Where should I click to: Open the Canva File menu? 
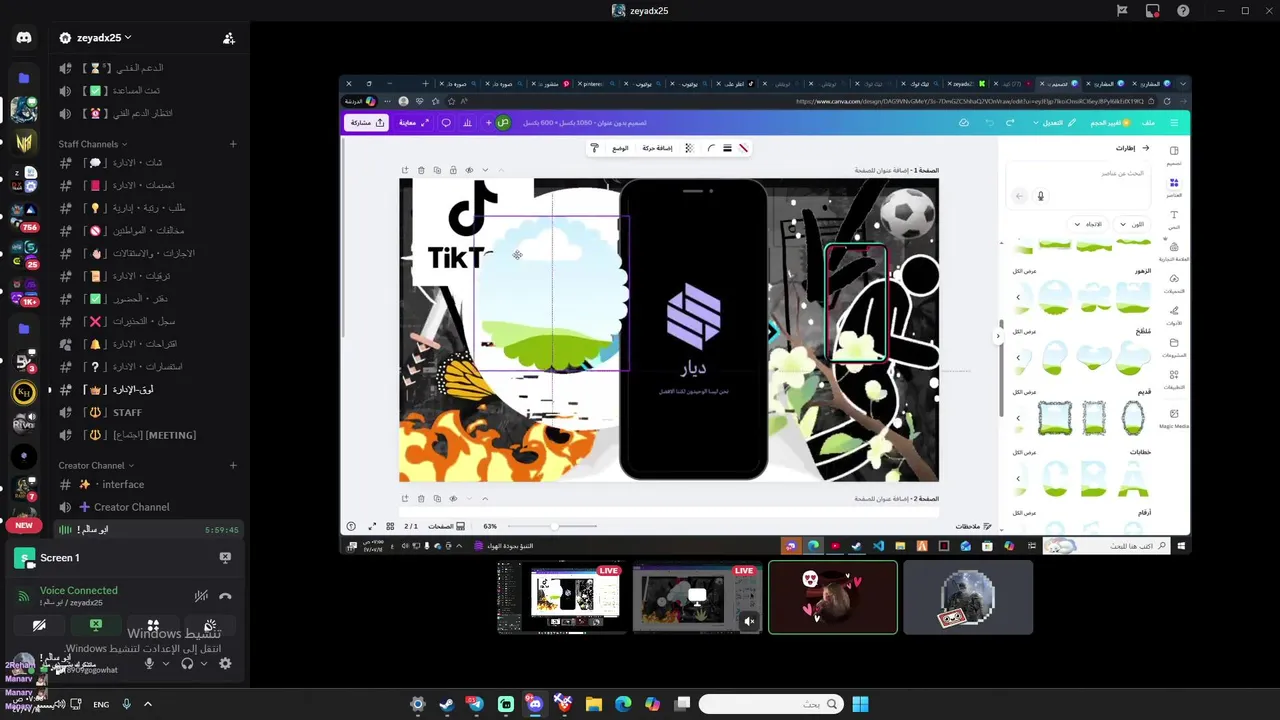tap(1148, 123)
